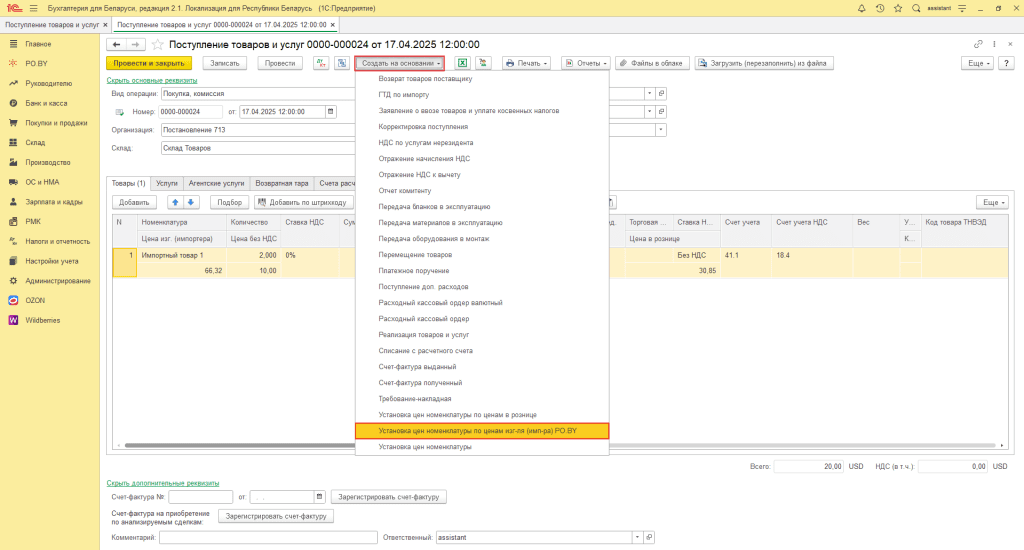Go back with the left arrow
Screen dimensions: 1024x550
click(x=116, y=44)
